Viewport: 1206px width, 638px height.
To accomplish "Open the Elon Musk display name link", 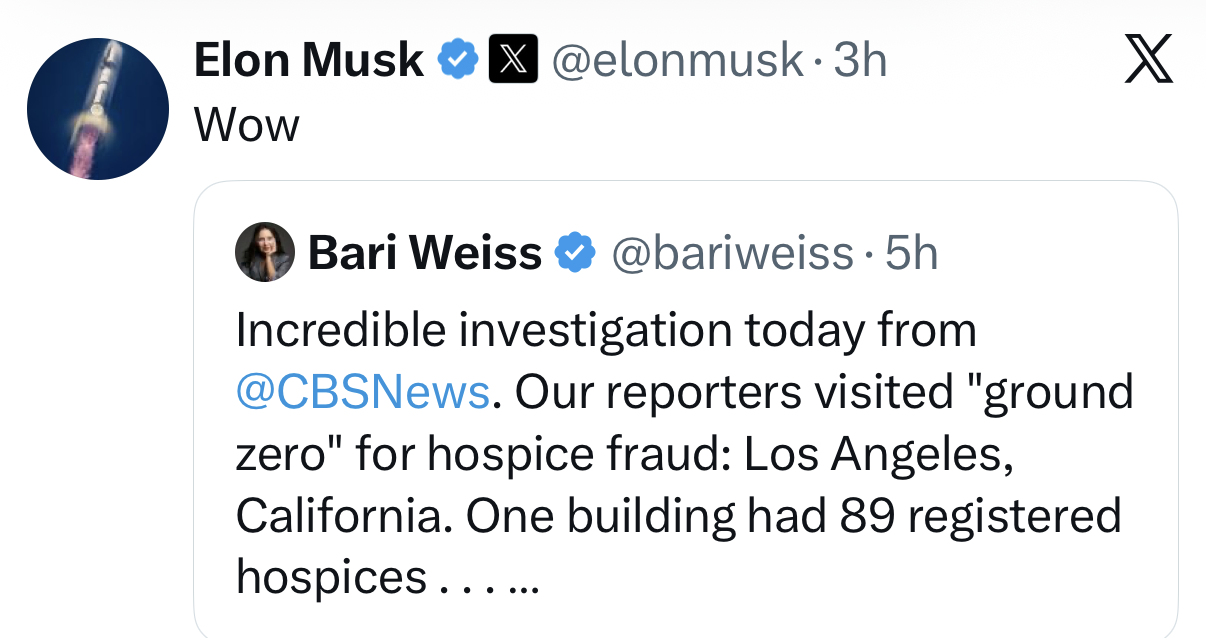I will pyautogui.click(x=308, y=61).
